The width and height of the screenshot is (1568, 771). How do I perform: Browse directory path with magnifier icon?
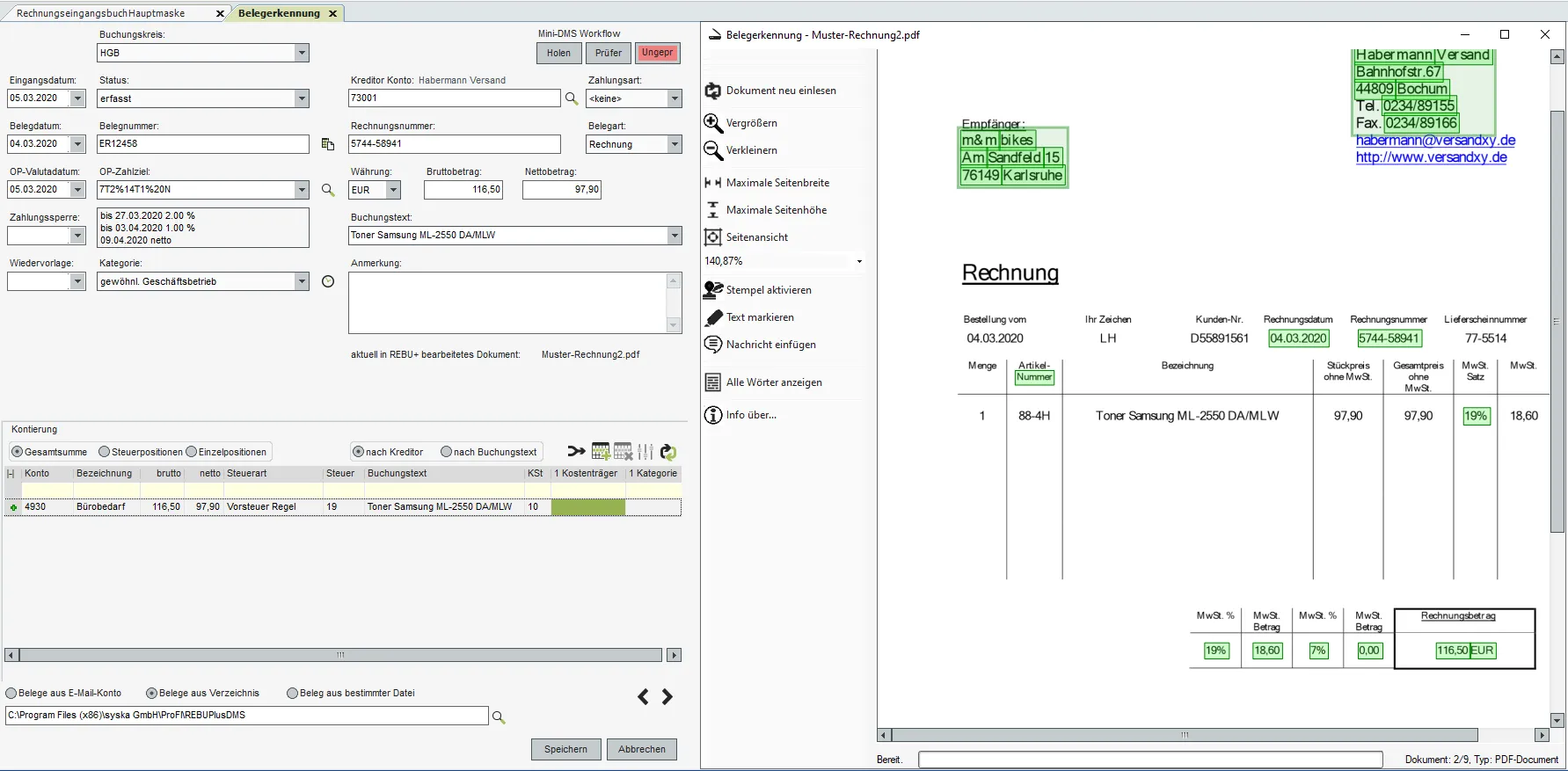(499, 717)
